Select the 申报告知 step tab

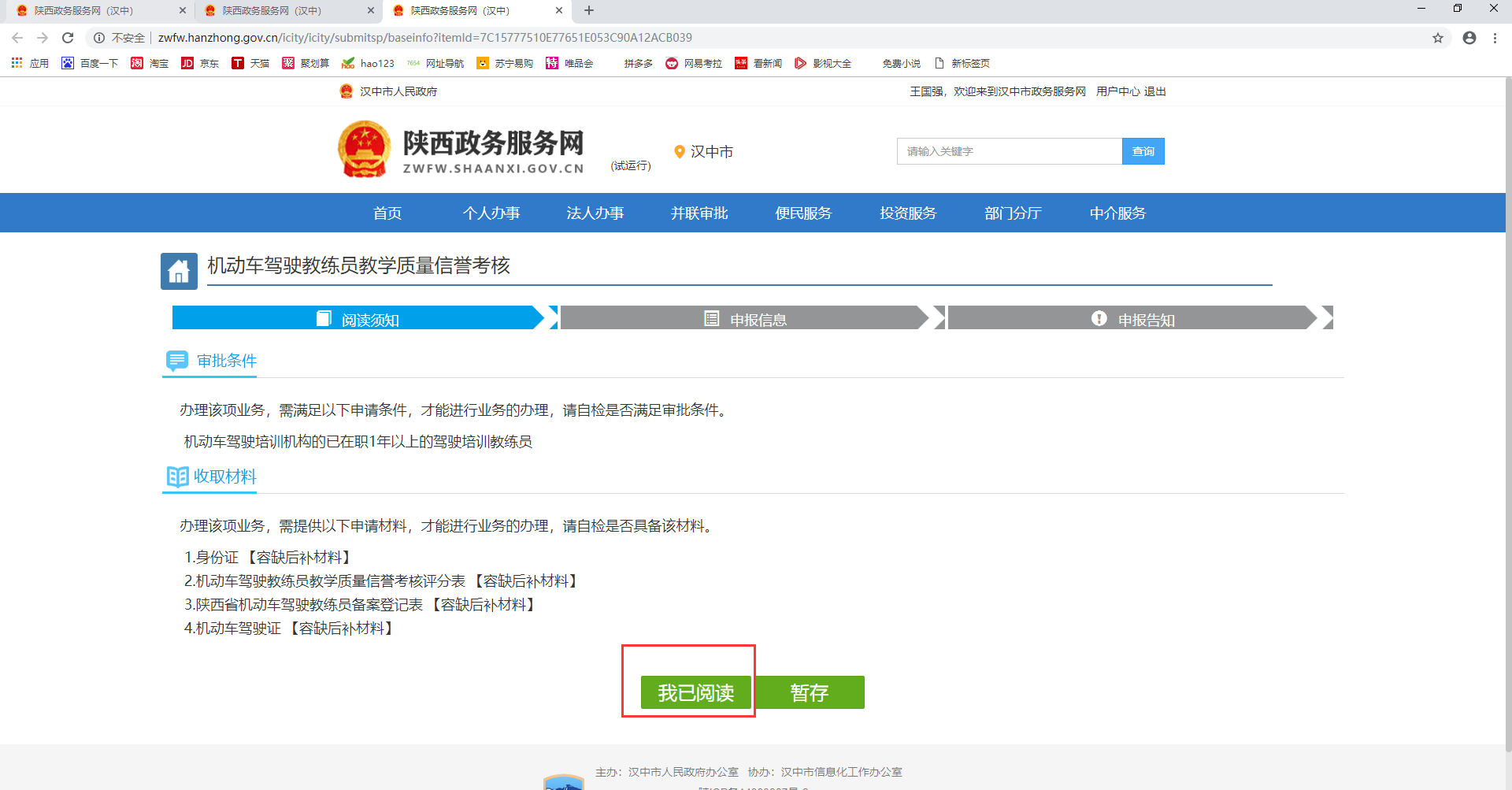[x=1132, y=318]
